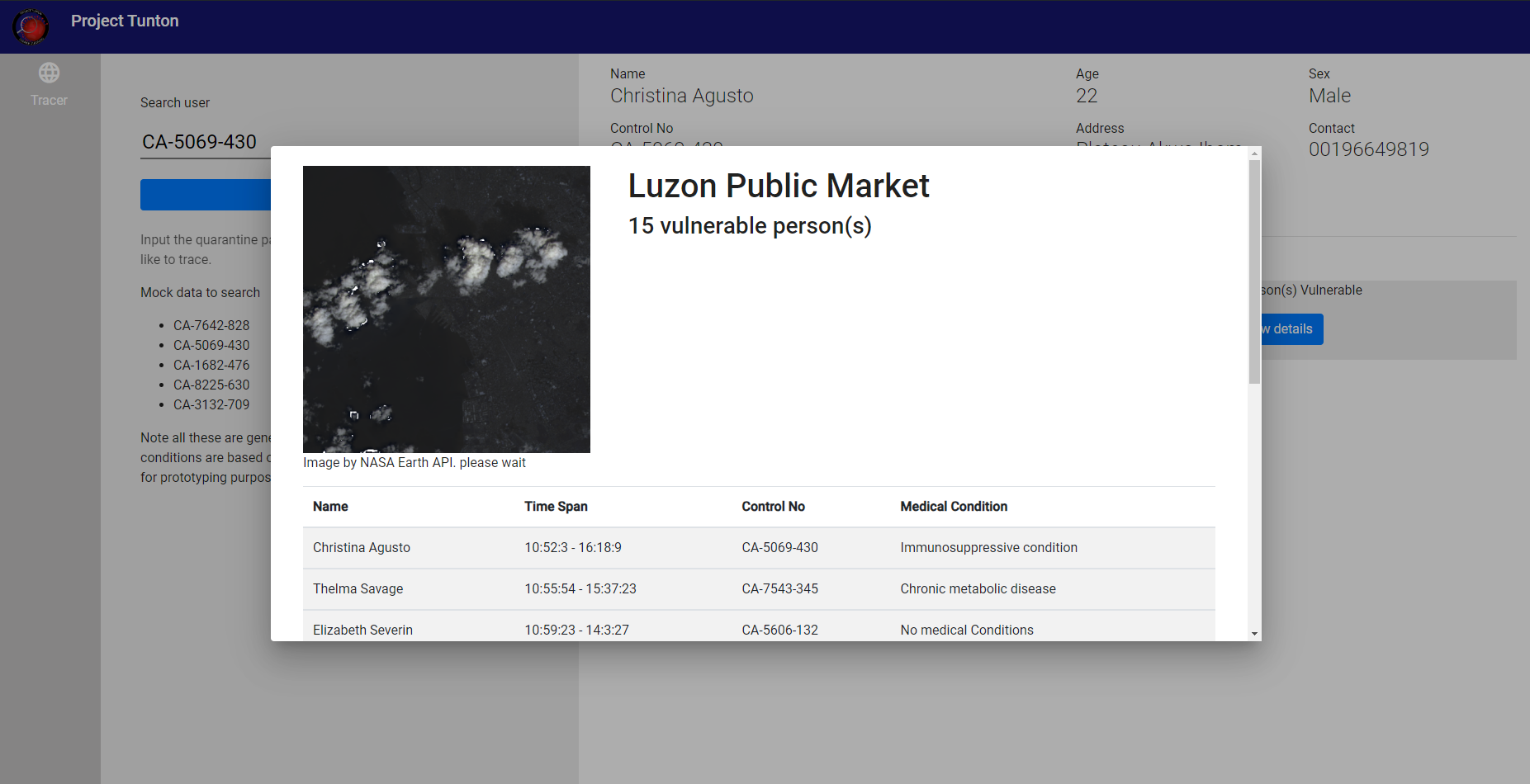The image size is (1530, 784).
Task: Click control number CA-5069-430 in the table
Action: (779, 548)
